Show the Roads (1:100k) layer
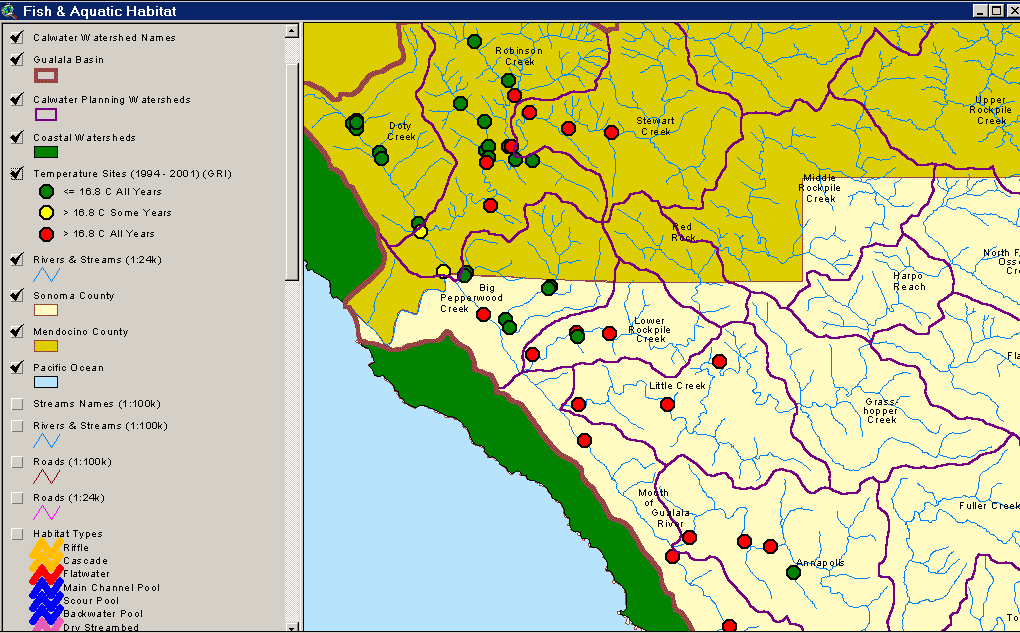Image resolution: width=1020 pixels, height=633 pixels. click(18, 462)
